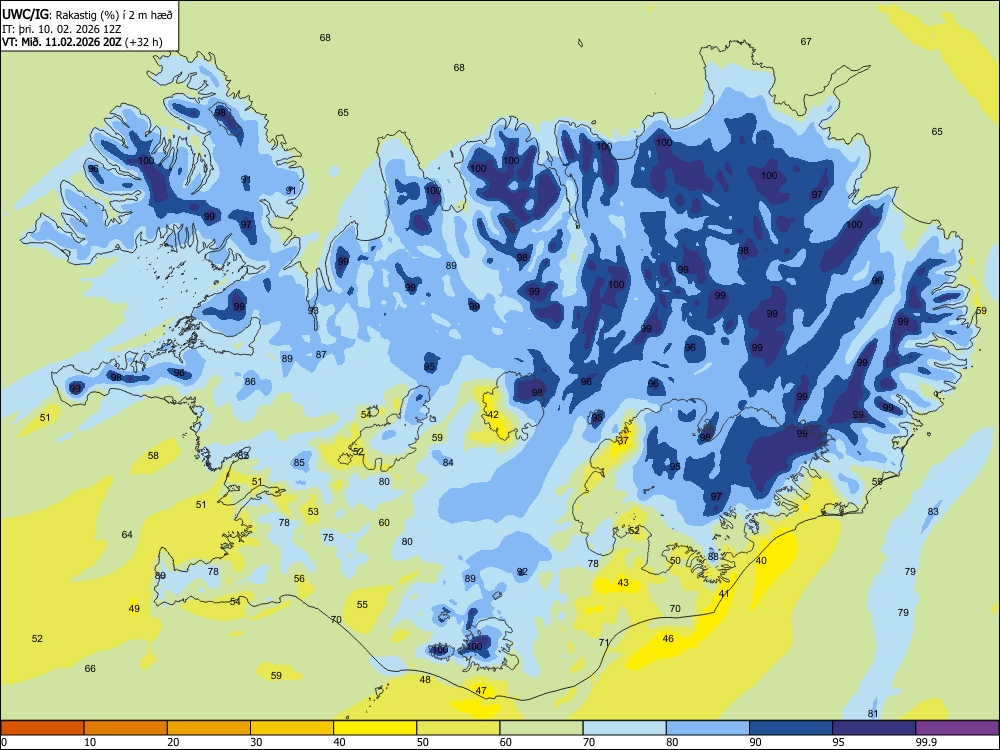
Task: Click the humidity value 88 on the map
Action: pos(713,556)
